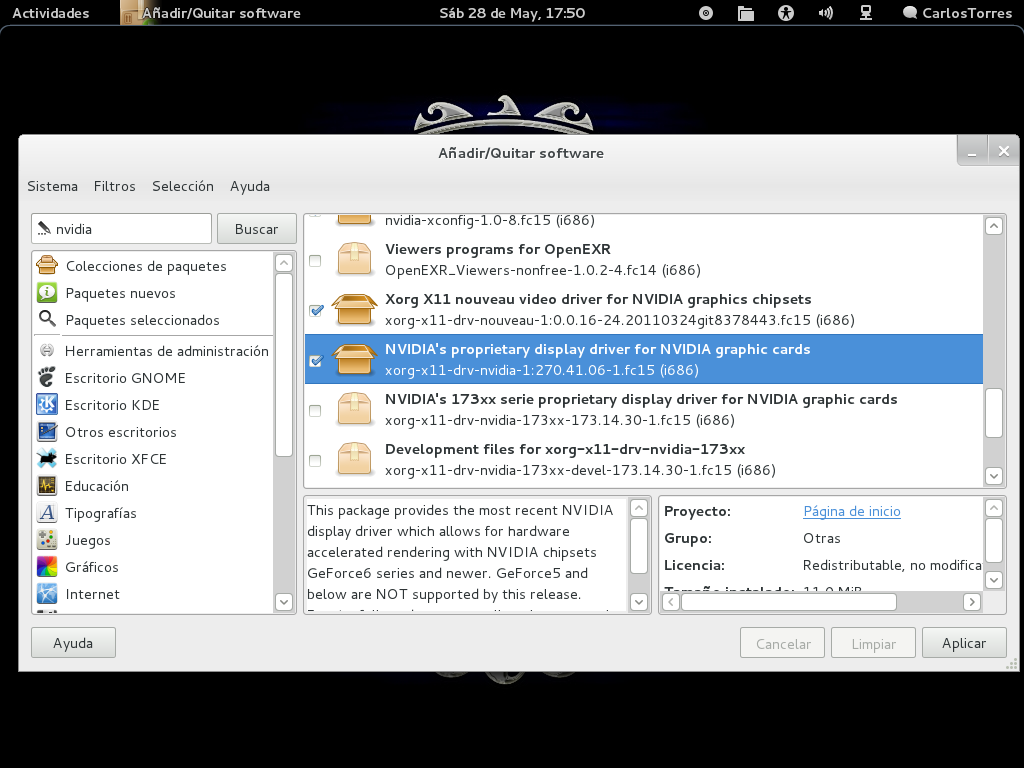Click the clock showing Sáb 28 de May
The width and height of the screenshot is (1024, 768).
tap(512, 13)
